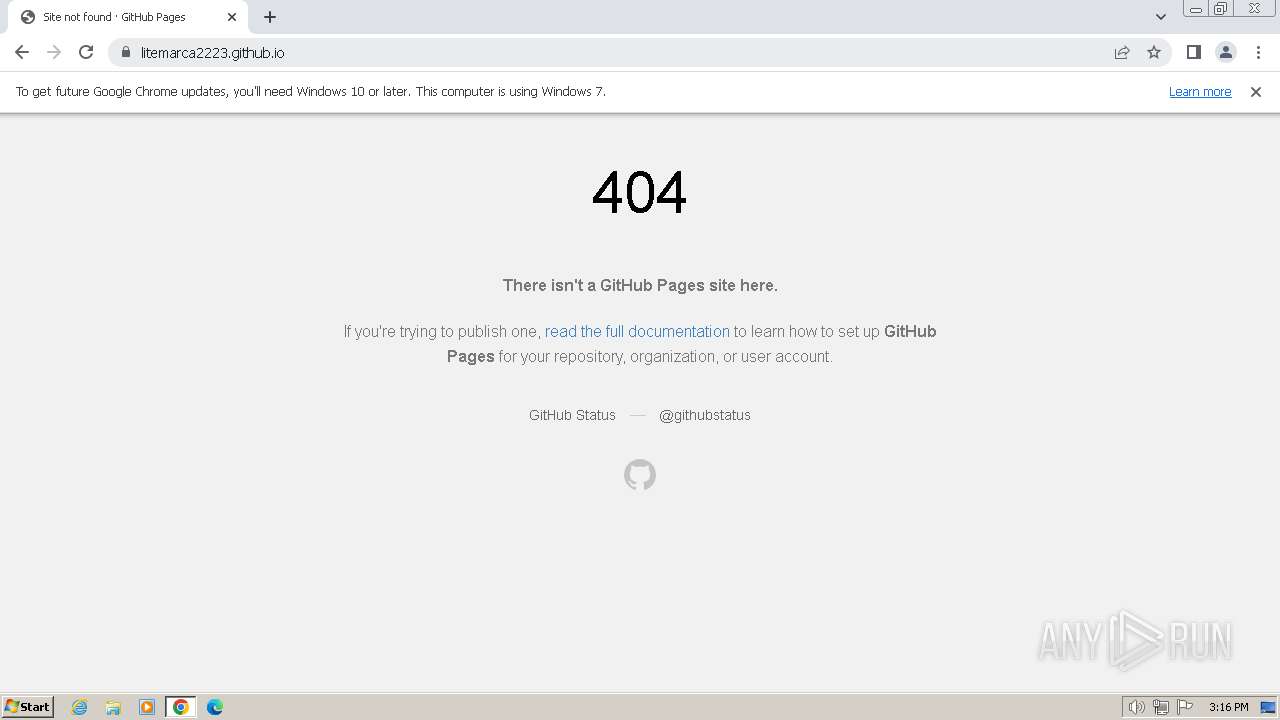Share this page icon

pyautogui.click(x=1122, y=52)
